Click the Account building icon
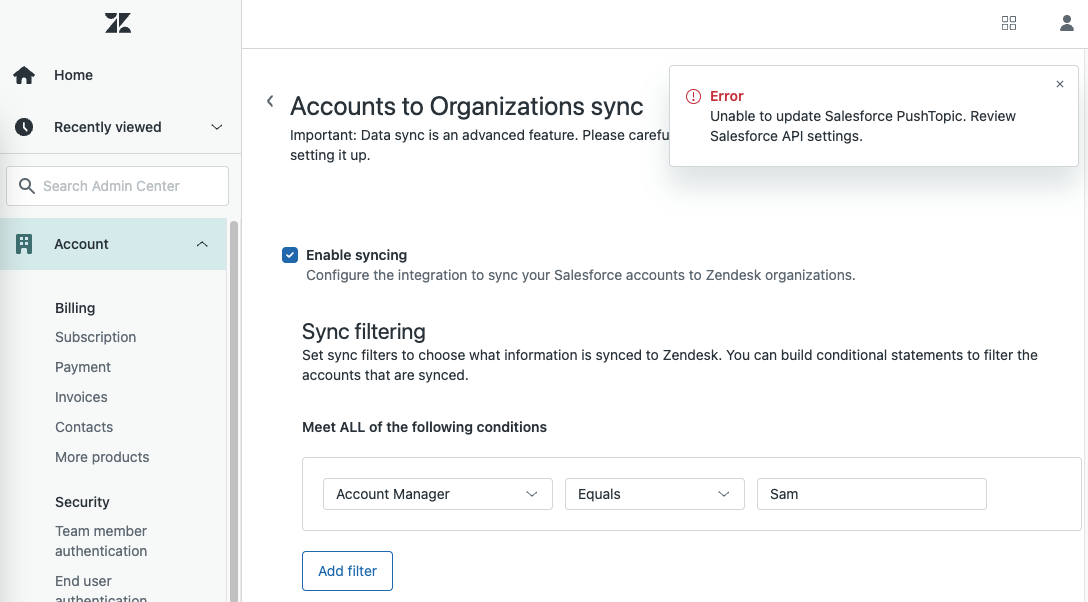1088x602 pixels. click(x=24, y=244)
